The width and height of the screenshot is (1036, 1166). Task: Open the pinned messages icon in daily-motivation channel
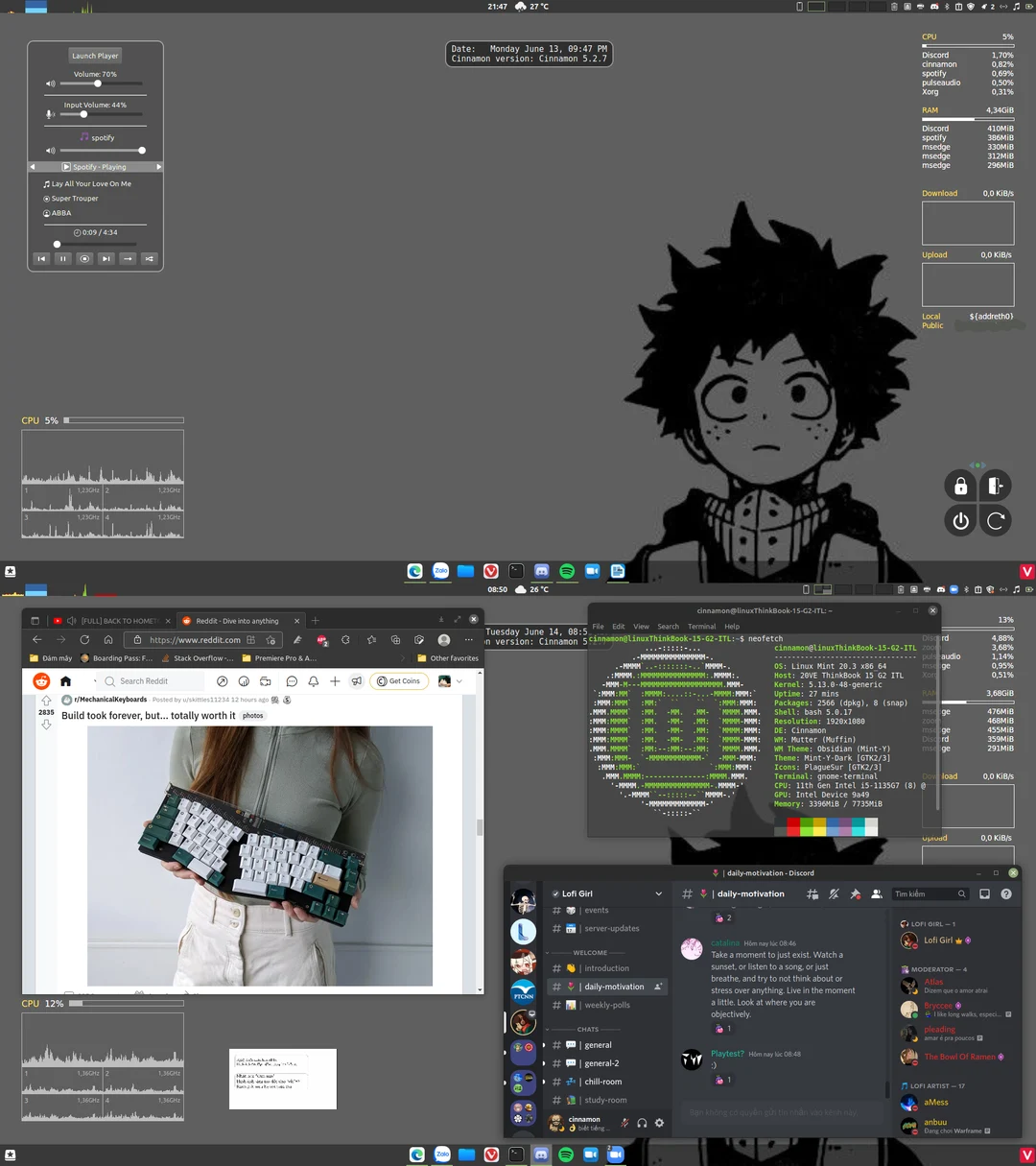click(853, 893)
